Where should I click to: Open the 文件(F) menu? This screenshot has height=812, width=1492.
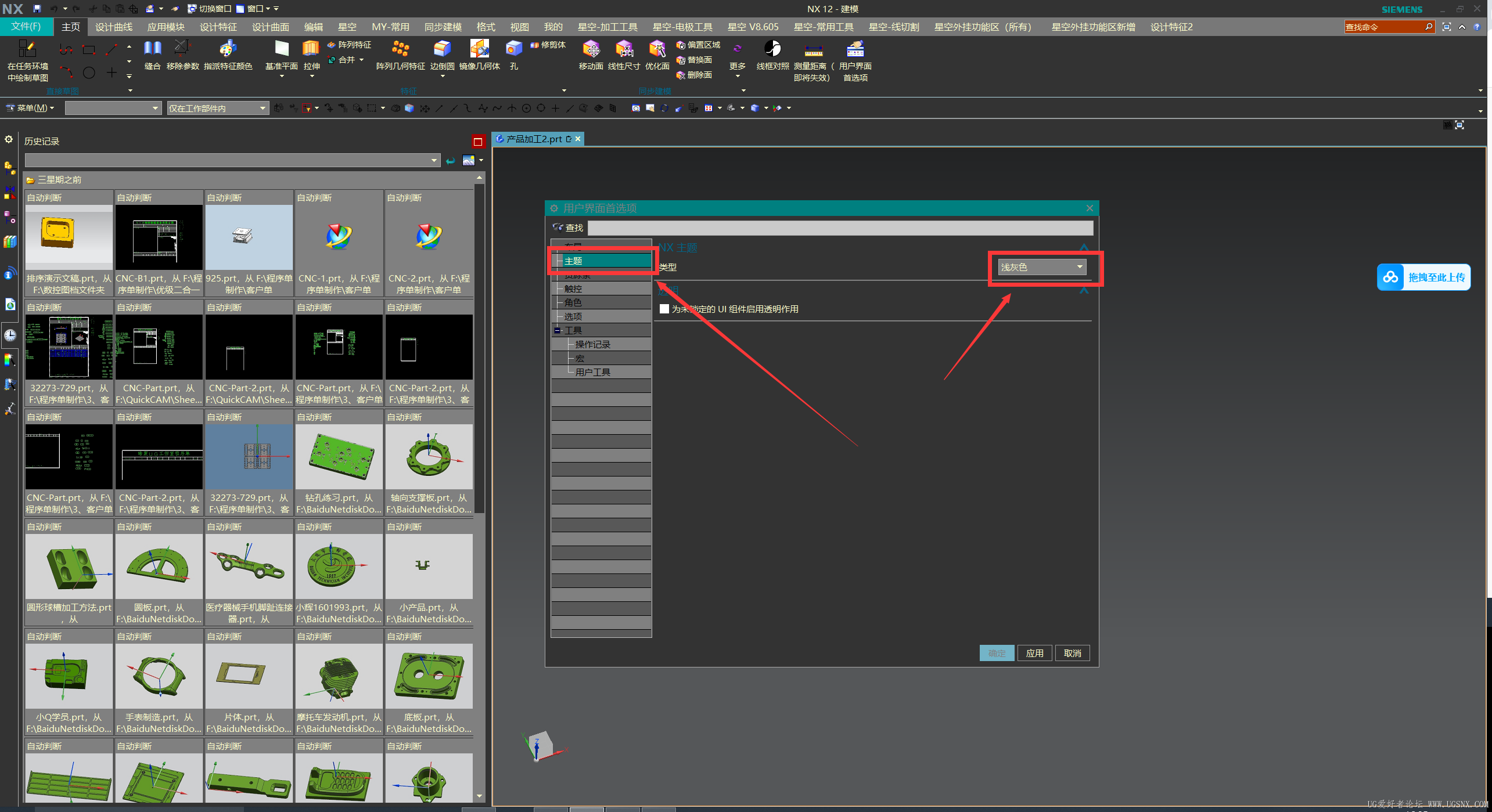point(26,27)
